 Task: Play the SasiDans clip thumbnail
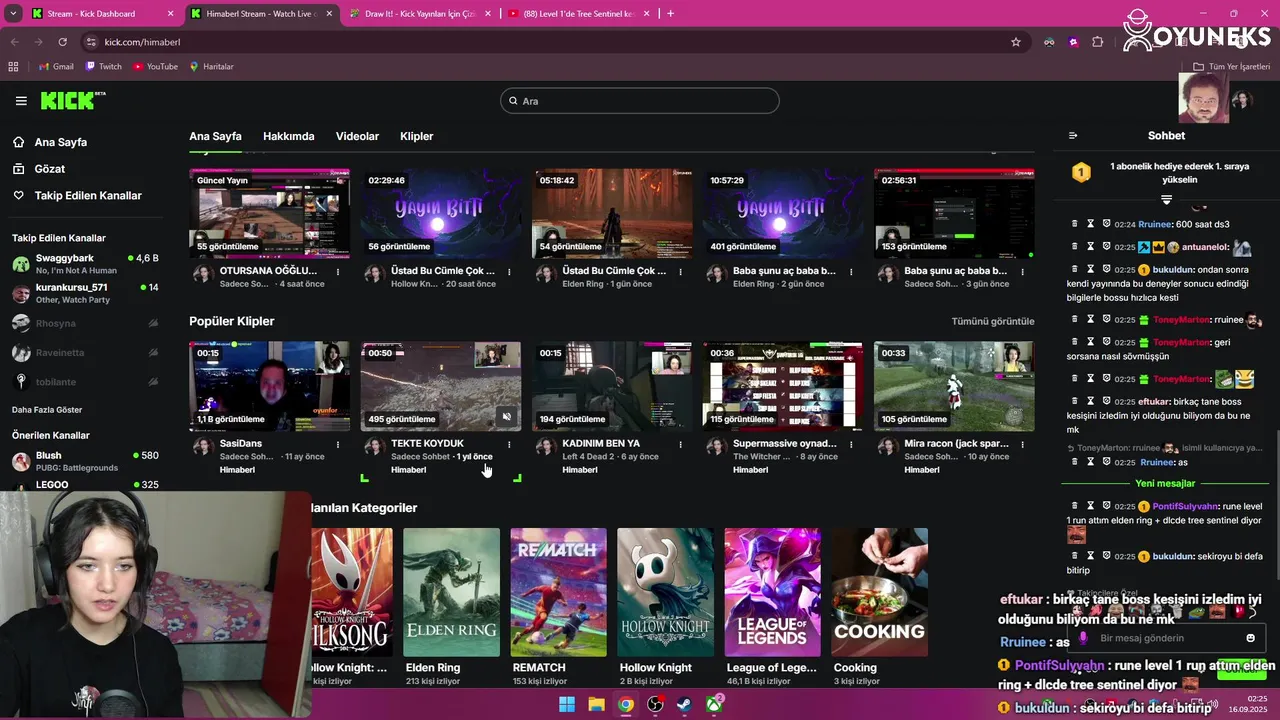[270, 386]
